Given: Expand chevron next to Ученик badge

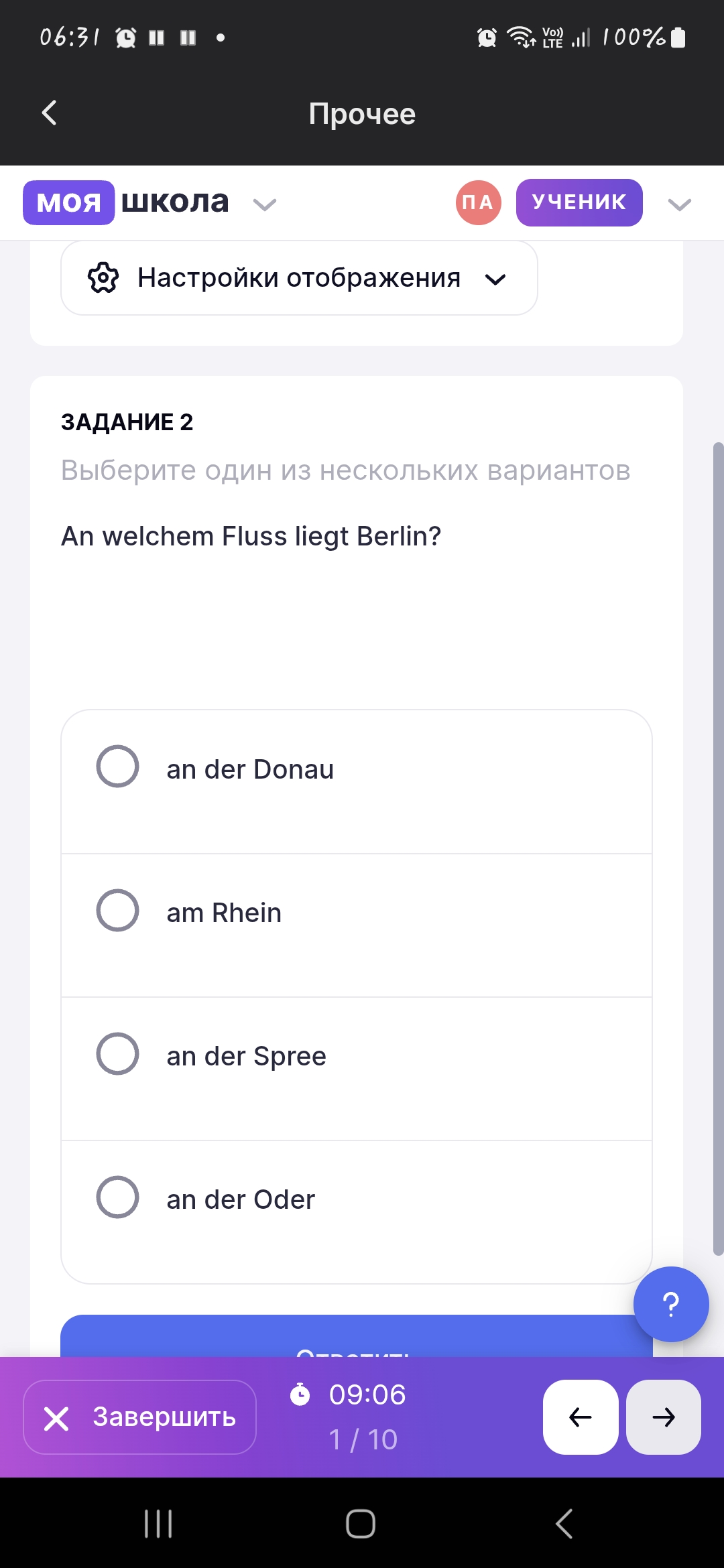Looking at the screenshot, I should point(680,204).
